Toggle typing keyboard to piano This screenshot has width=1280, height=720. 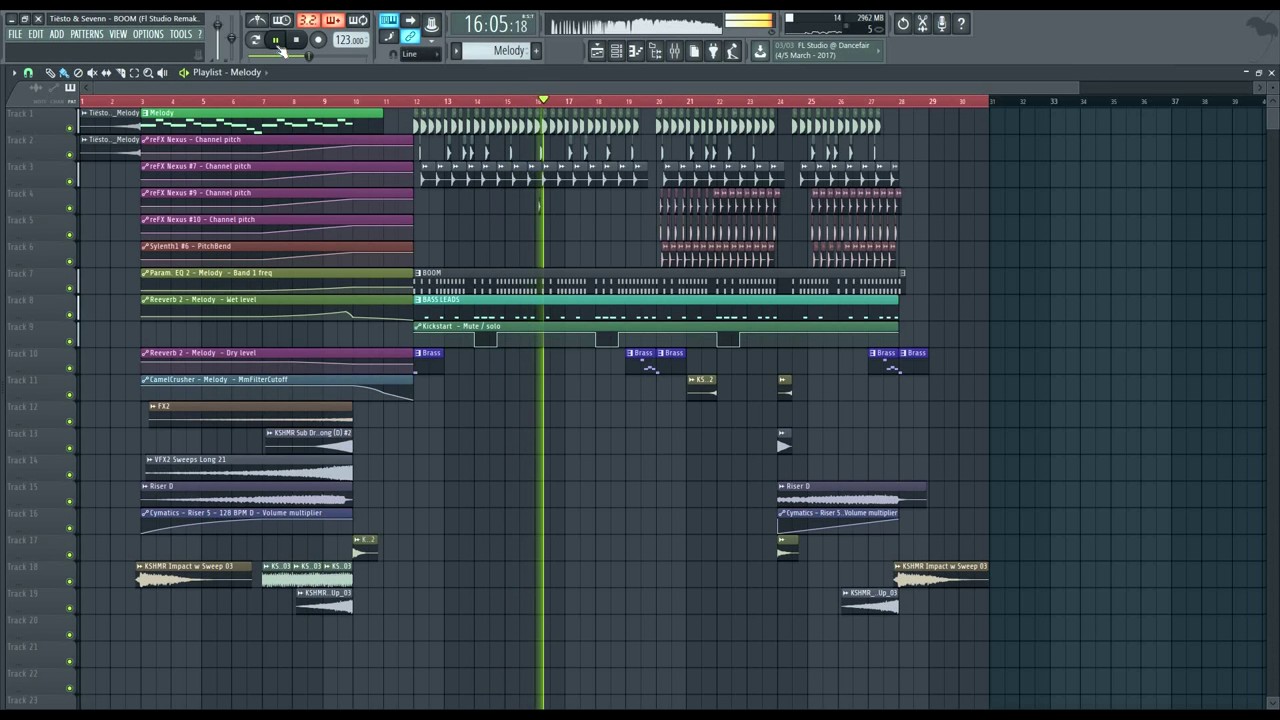coord(388,20)
